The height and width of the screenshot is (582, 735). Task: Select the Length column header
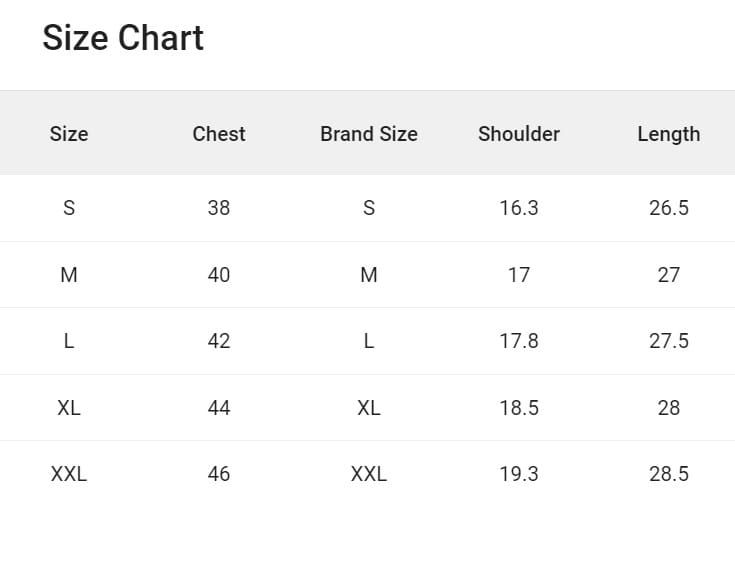[x=669, y=134]
